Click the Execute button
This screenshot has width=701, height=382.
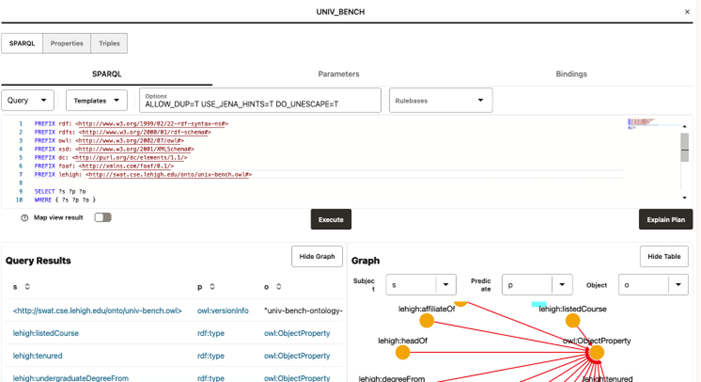click(331, 219)
